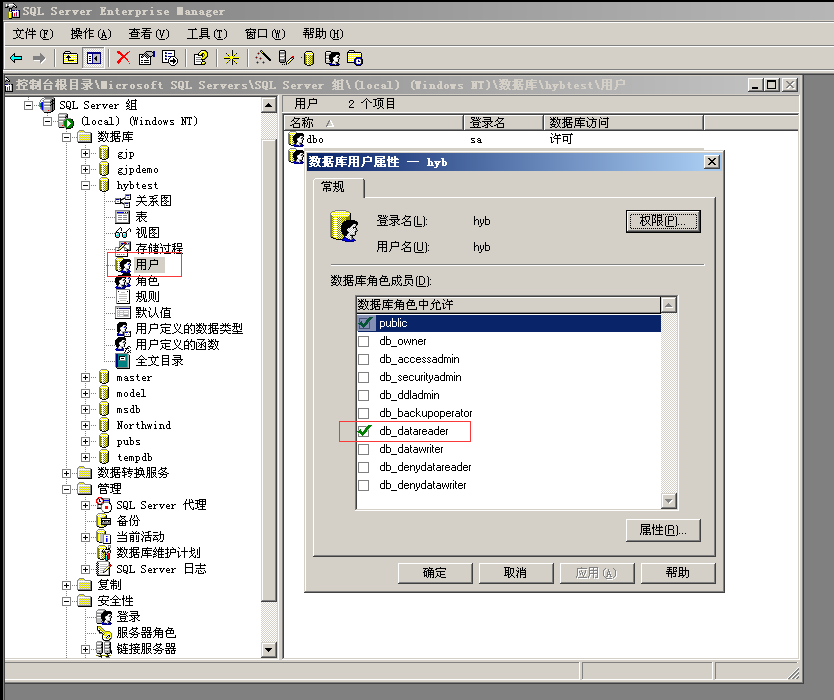Enable the db_denydatareader checkbox
834x700 pixels.
tap(364, 468)
